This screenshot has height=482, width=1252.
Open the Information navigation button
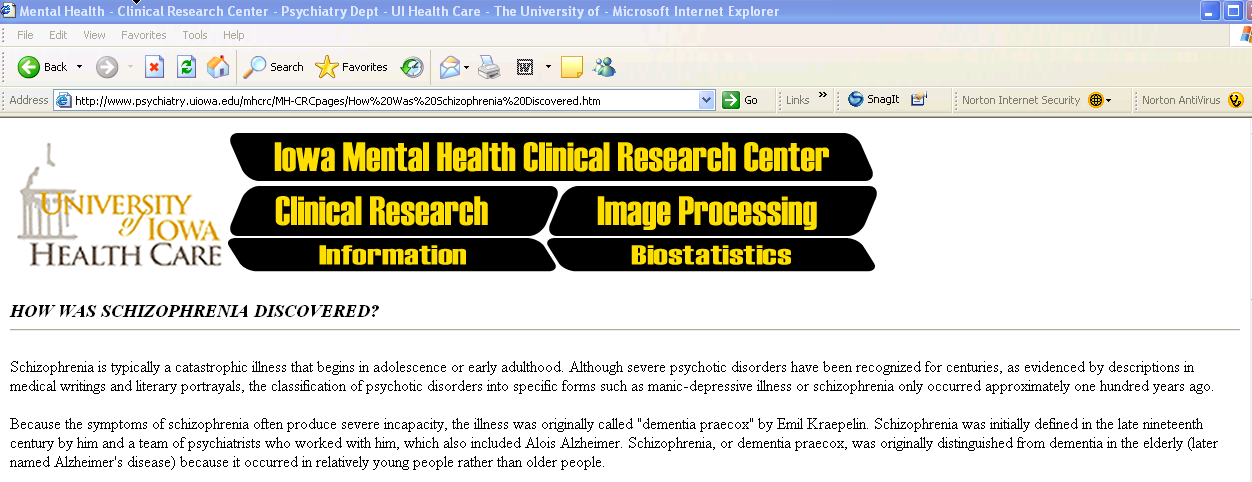[391, 255]
